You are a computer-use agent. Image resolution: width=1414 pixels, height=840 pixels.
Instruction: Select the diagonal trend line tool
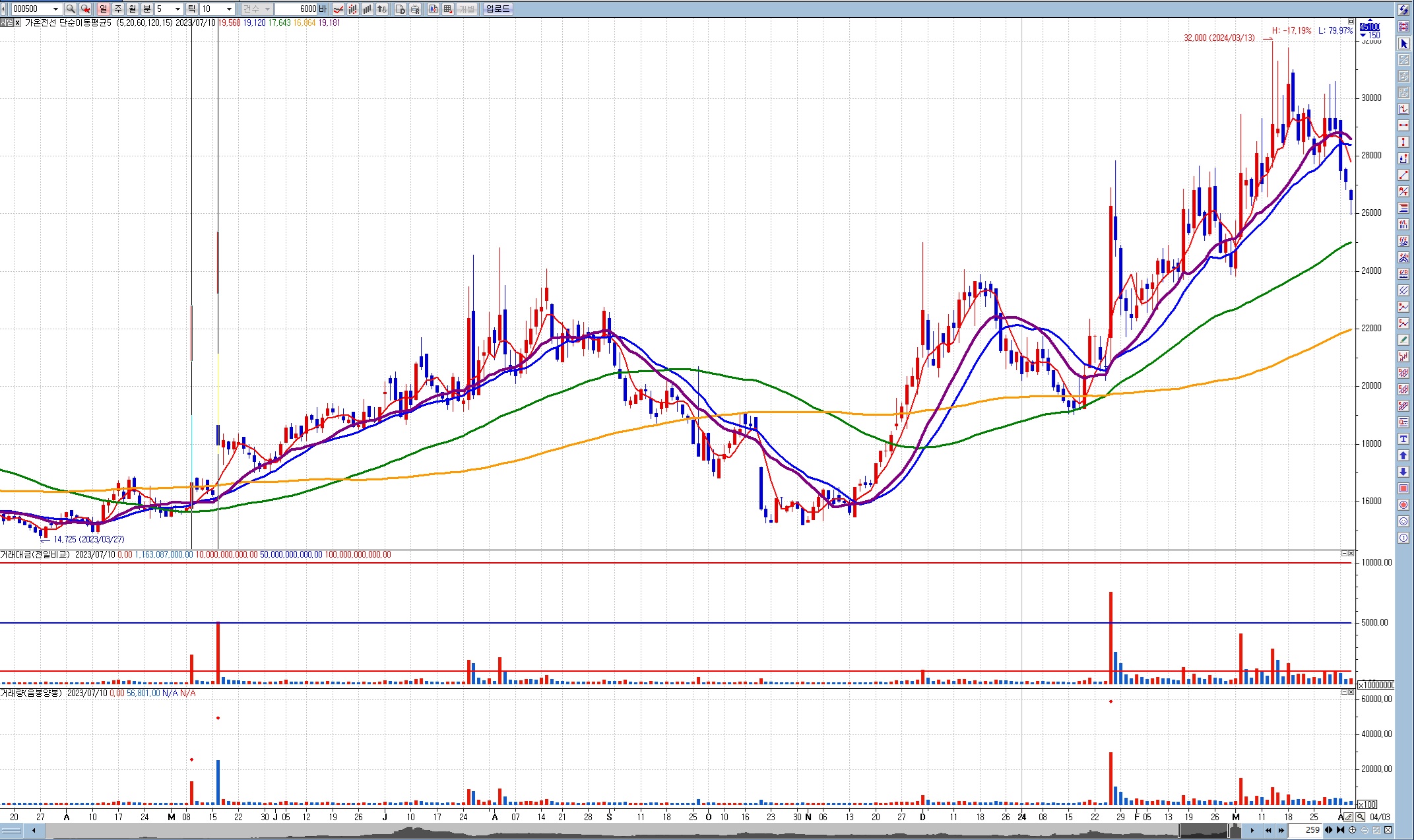[1403, 175]
